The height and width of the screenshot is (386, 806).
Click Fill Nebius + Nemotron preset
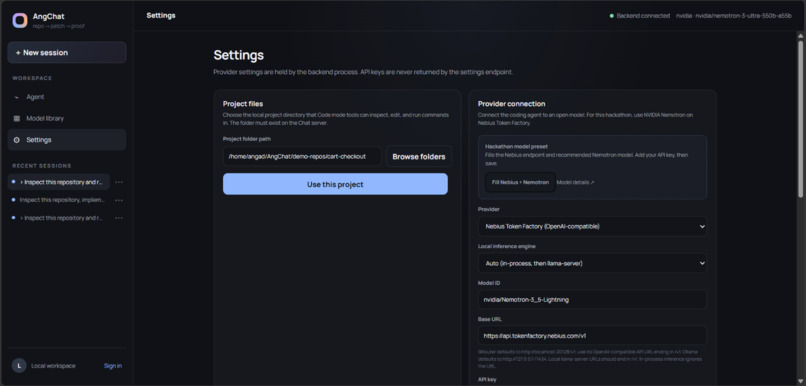coord(520,182)
